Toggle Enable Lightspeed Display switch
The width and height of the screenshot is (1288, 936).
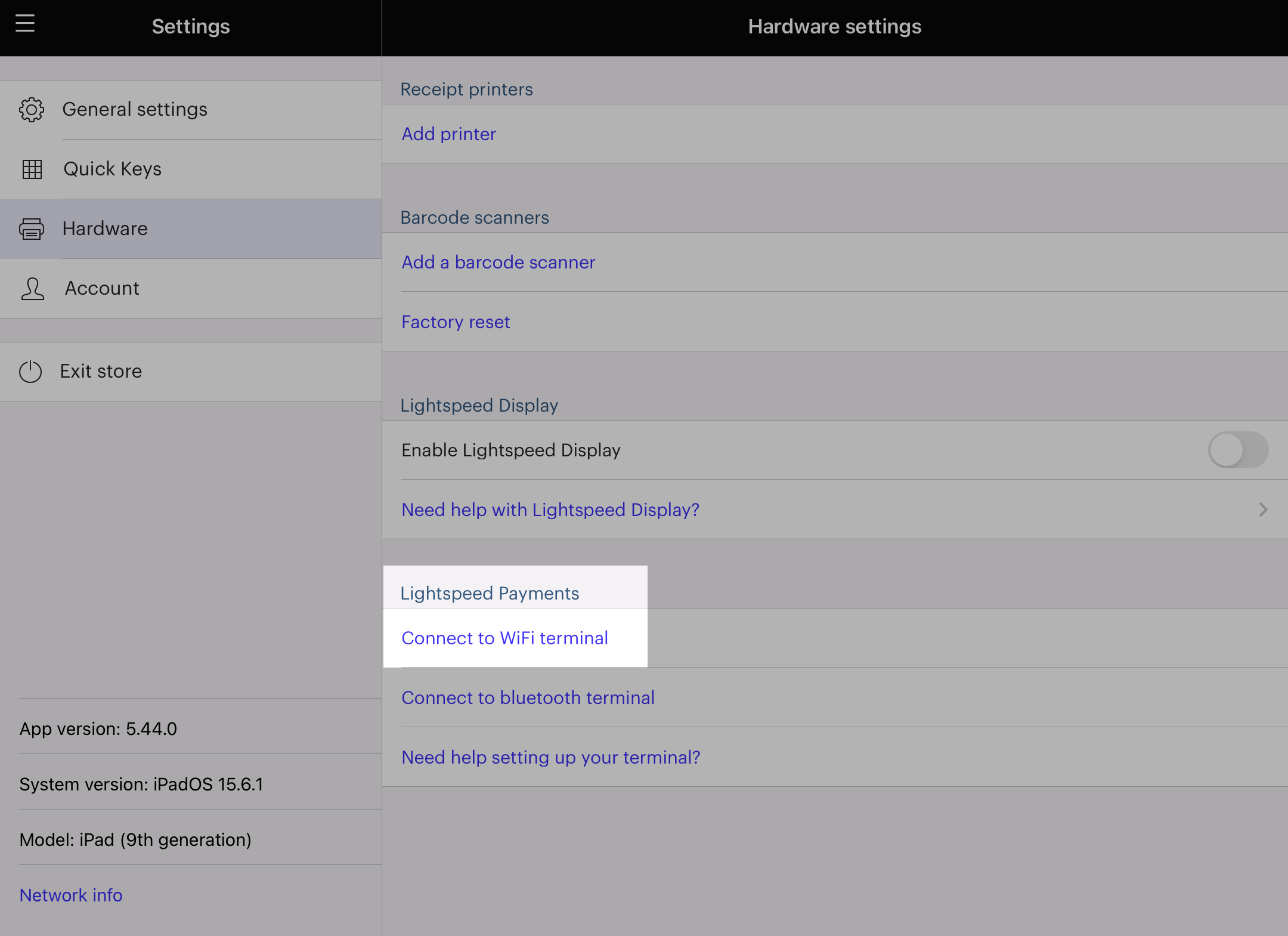(1238, 450)
